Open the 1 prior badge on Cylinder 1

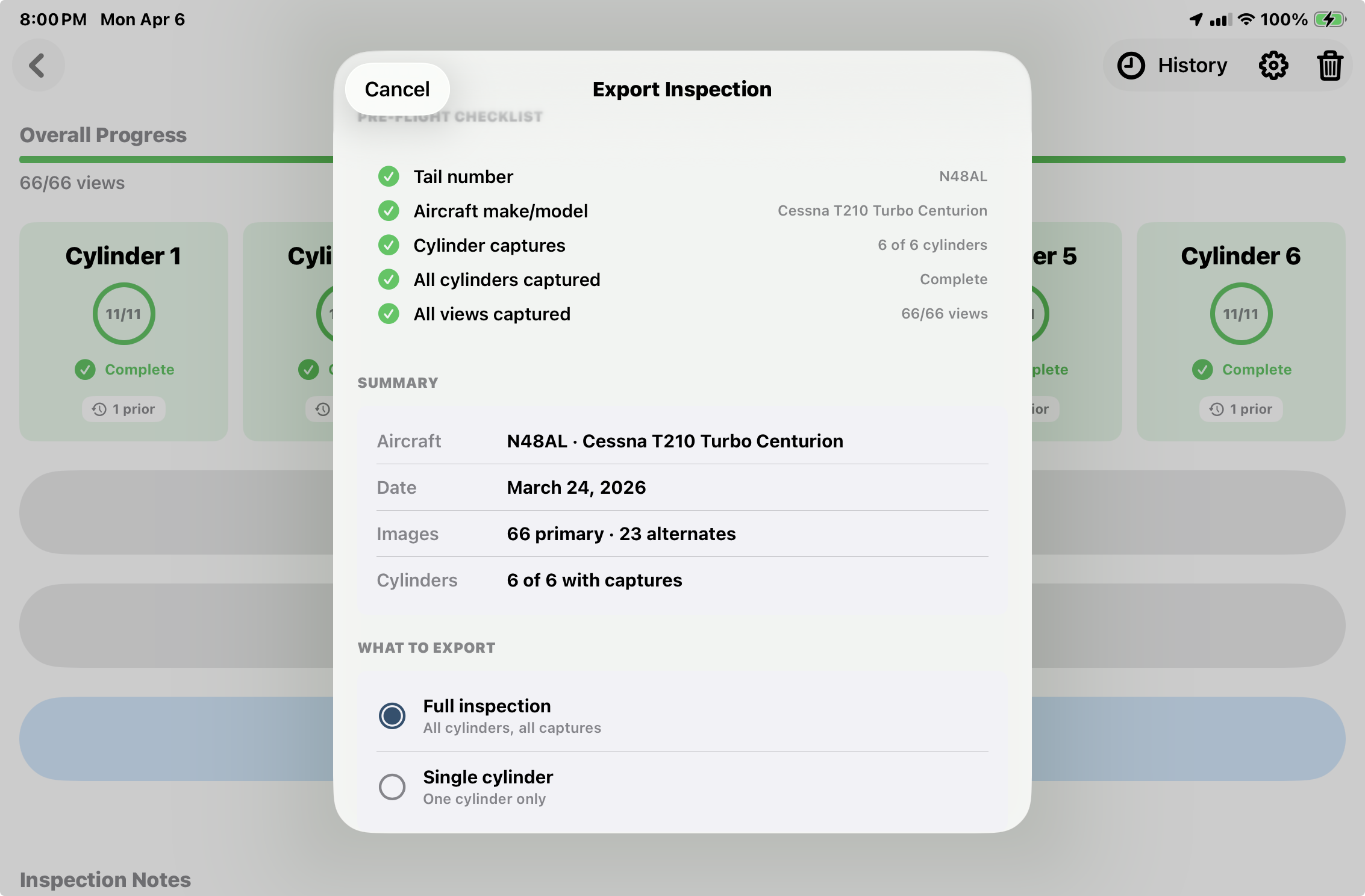pyautogui.click(x=123, y=409)
